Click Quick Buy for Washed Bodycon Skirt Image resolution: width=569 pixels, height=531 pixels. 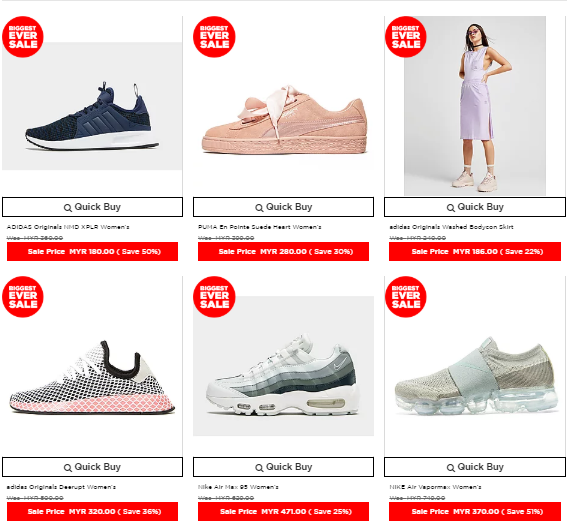475,207
